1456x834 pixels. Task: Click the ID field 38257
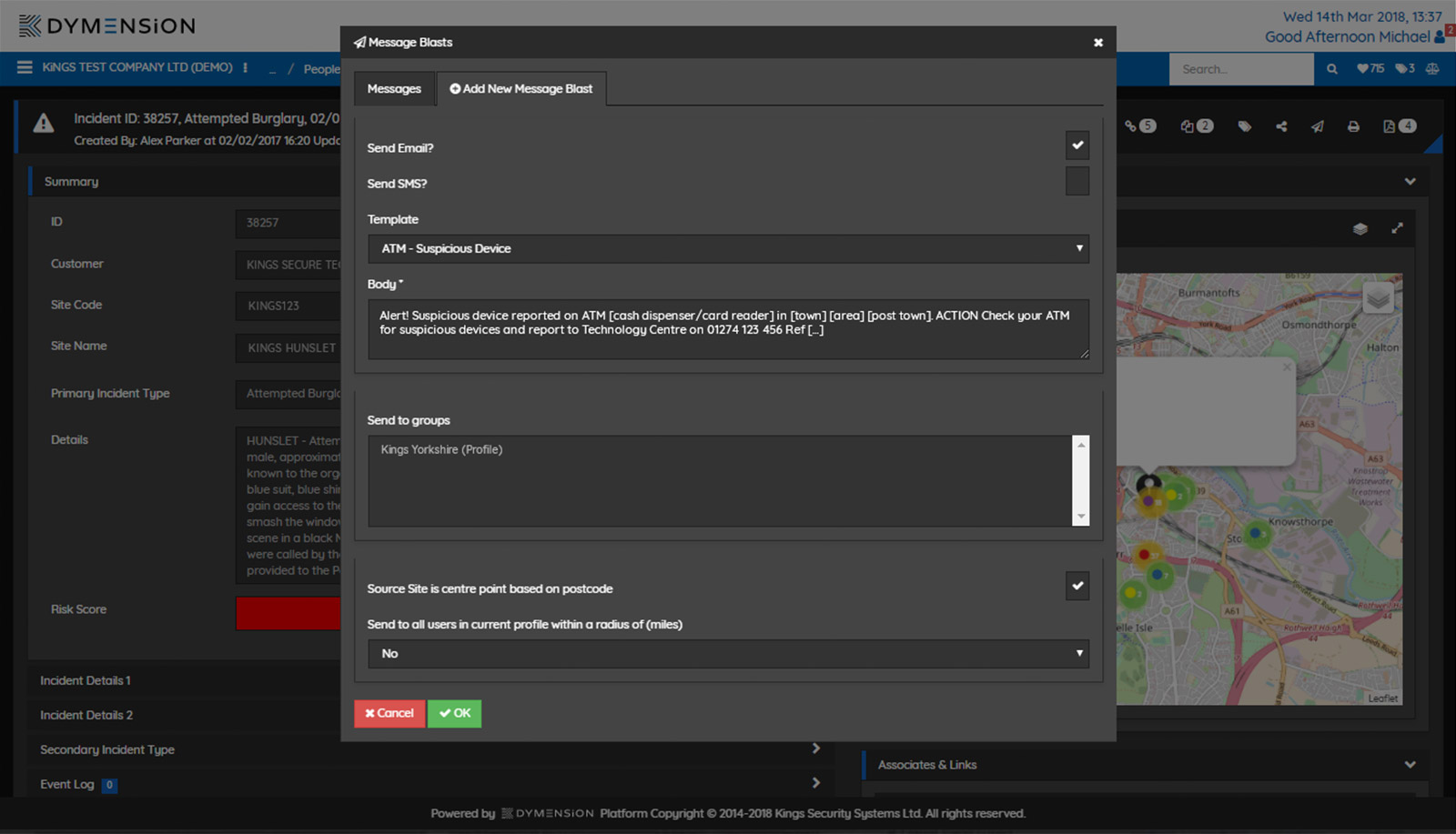pyautogui.click(x=288, y=223)
